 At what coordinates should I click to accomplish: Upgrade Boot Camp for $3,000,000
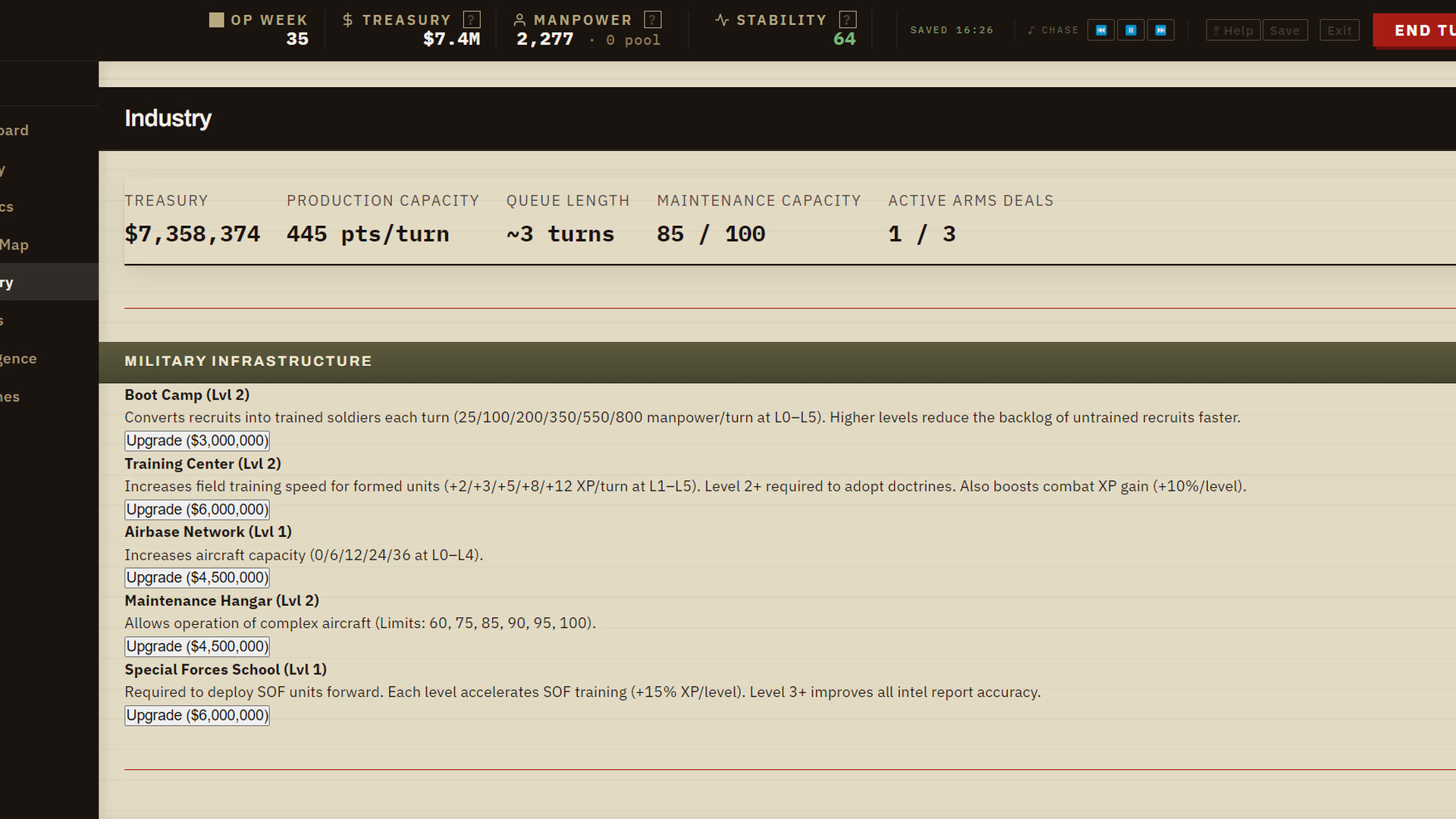[197, 441]
